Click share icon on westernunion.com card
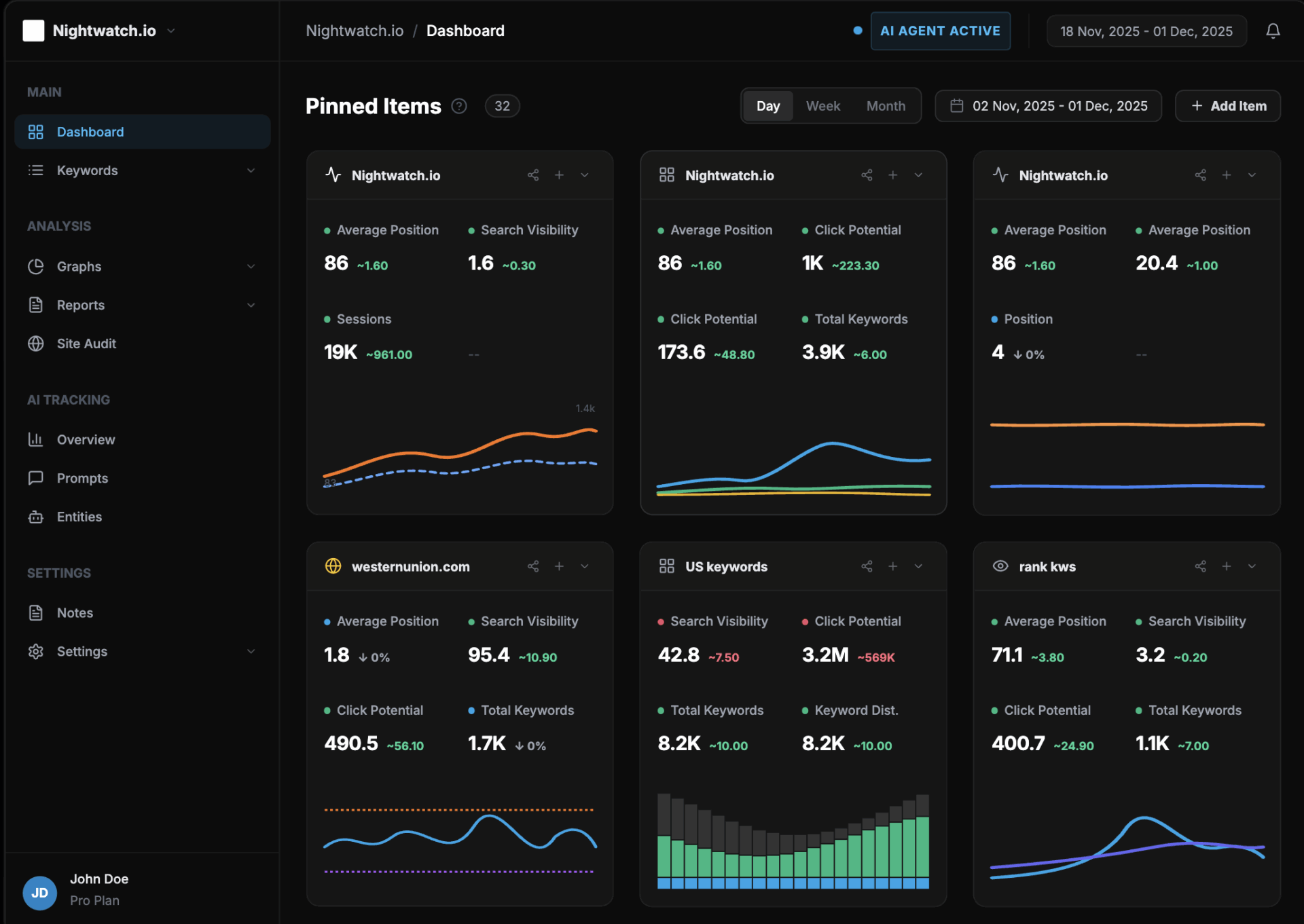The width and height of the screenshot is (1304, 924). [x=533, y=566]
